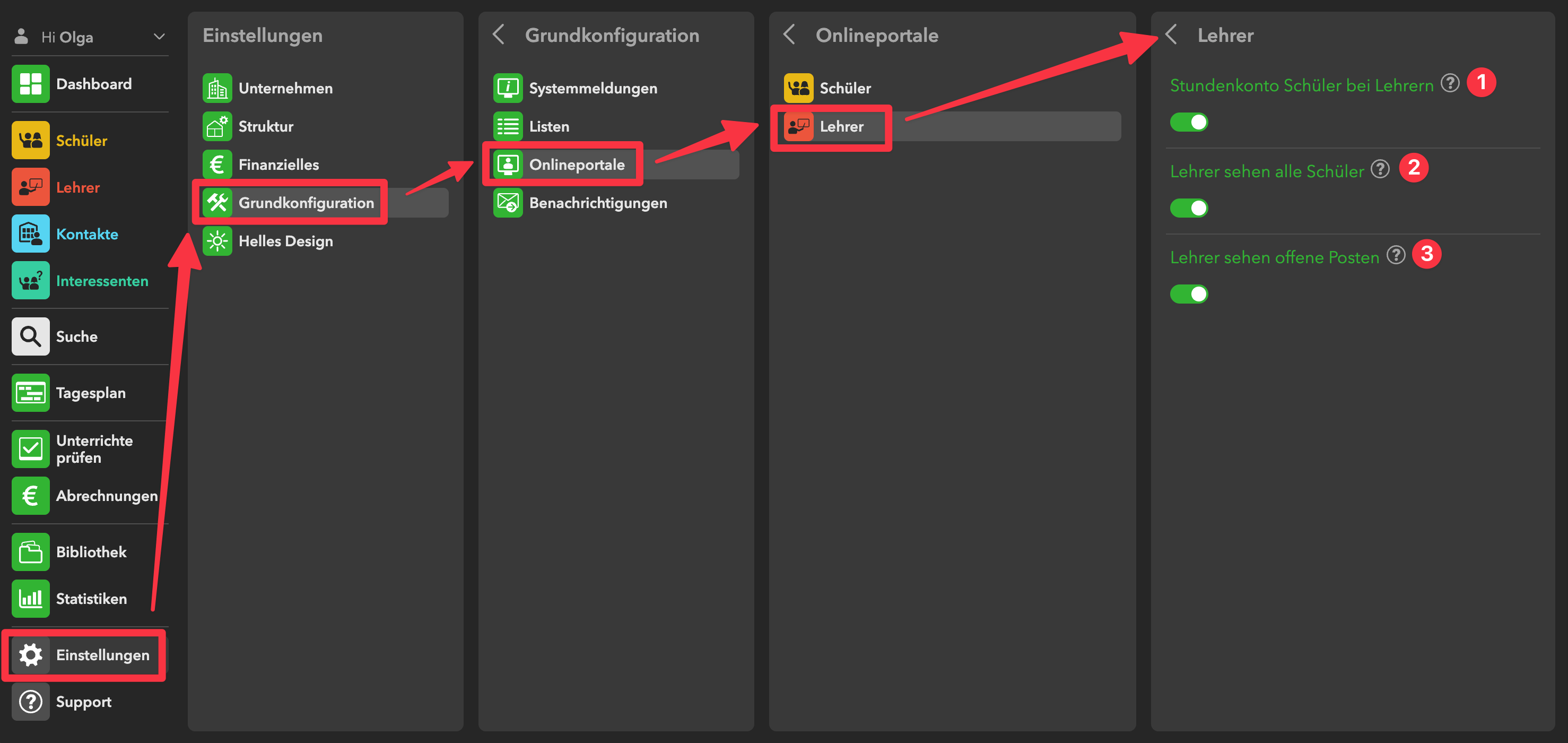1568x743 pixels.
Task: Click the Suche label
Action: [77, 336]
